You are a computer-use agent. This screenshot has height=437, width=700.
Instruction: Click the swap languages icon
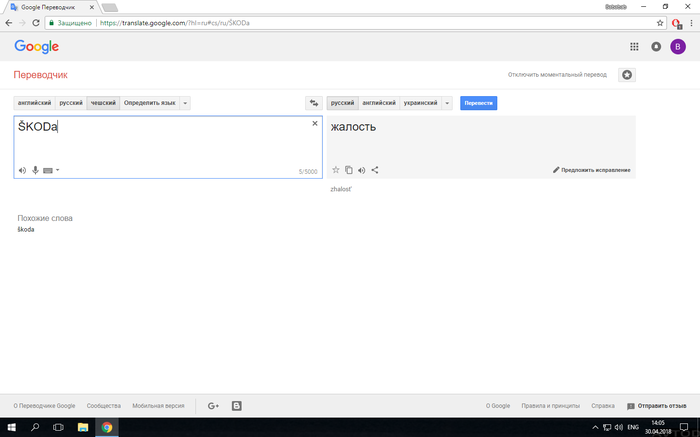[x=313, y=103]
